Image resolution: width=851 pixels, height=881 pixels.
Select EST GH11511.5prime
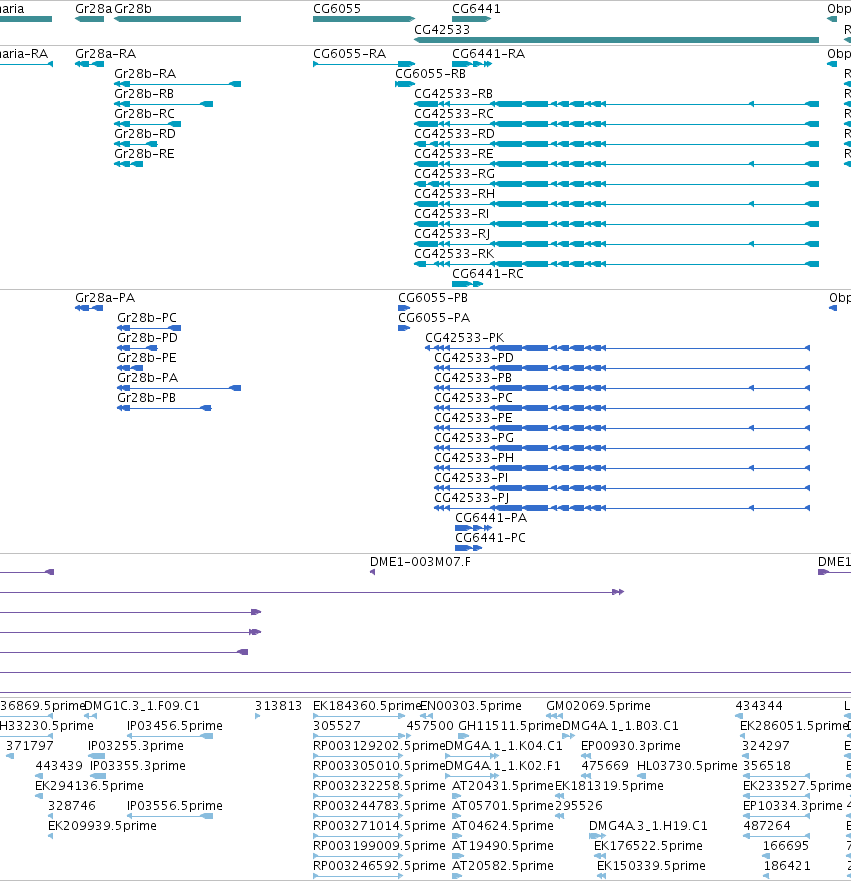coord(463,736)
